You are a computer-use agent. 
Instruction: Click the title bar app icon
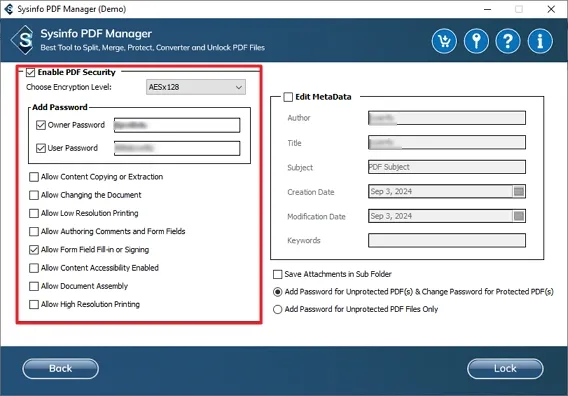click(9, 9)
